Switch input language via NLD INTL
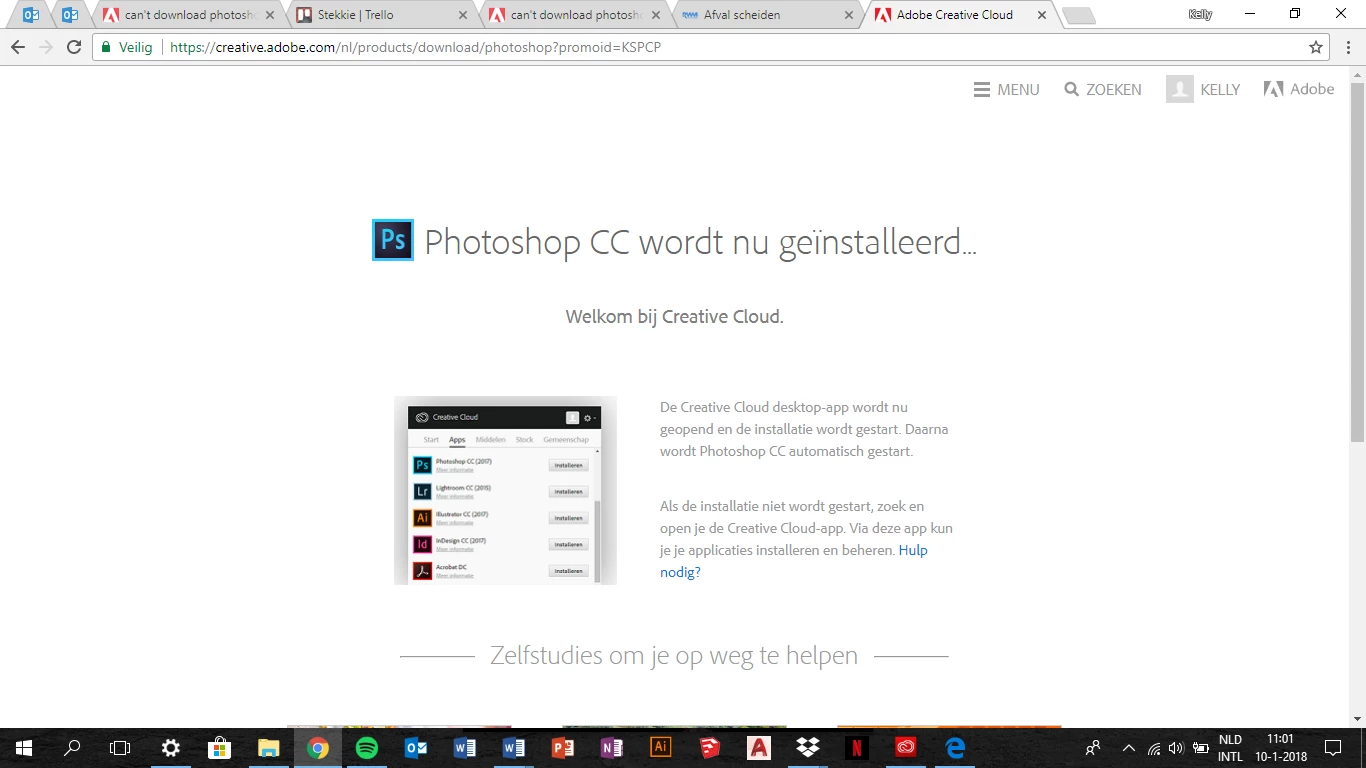The image size is (1366, 768). click(1230, 748)
